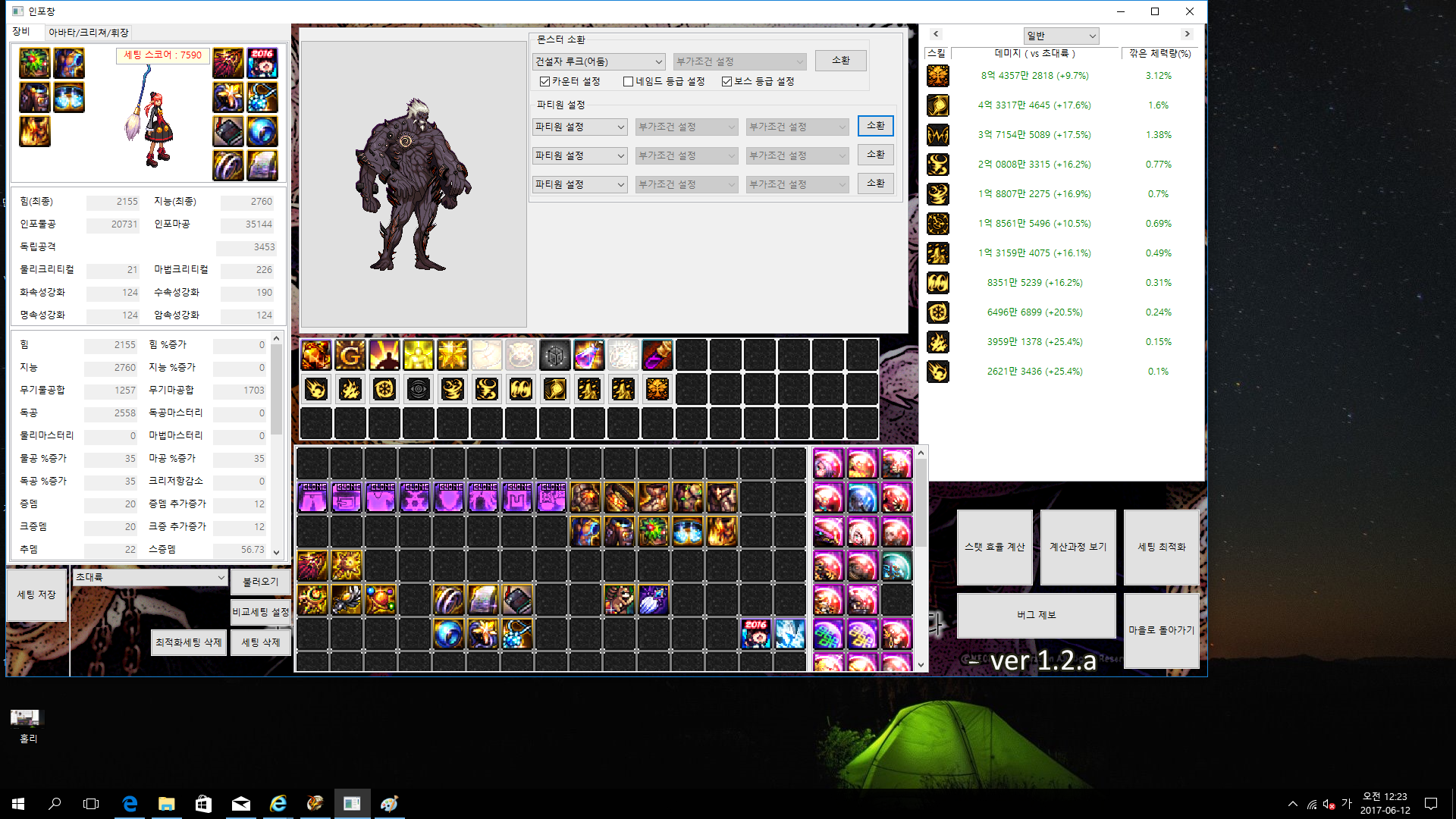Select the CLONE pants avatar item
The height and width of the screenshot is (819, 1456).
[312, 497]
